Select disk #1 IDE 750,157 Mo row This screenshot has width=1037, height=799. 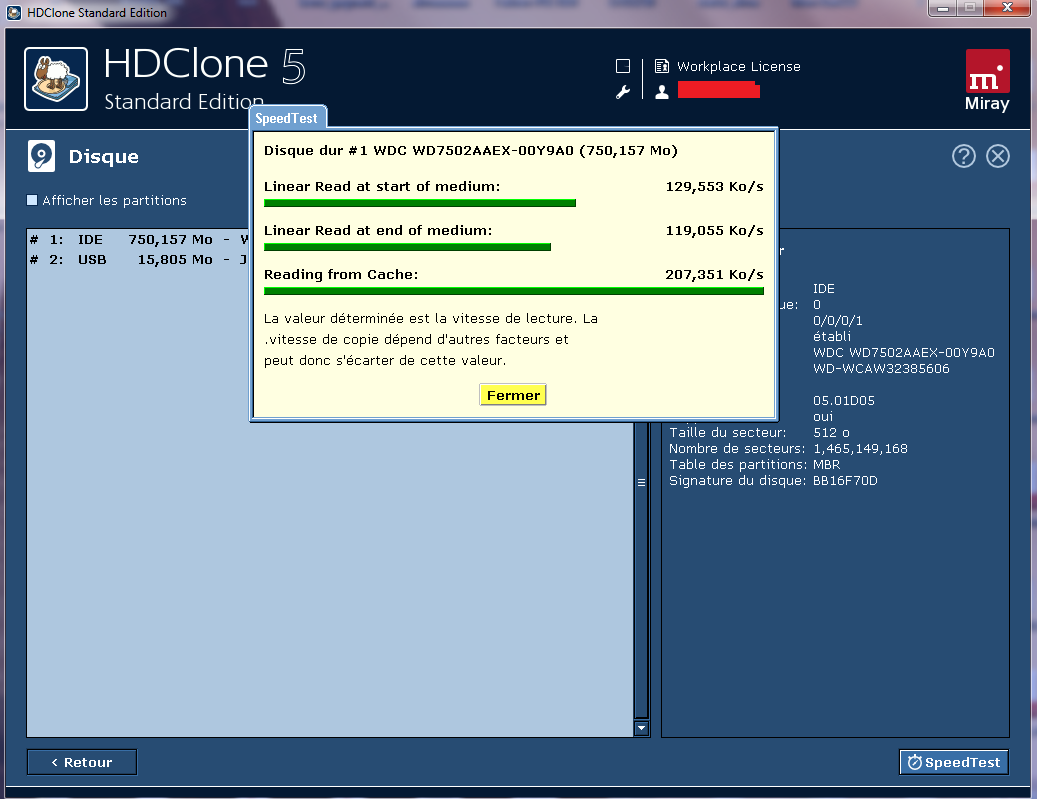coord(140,239)
